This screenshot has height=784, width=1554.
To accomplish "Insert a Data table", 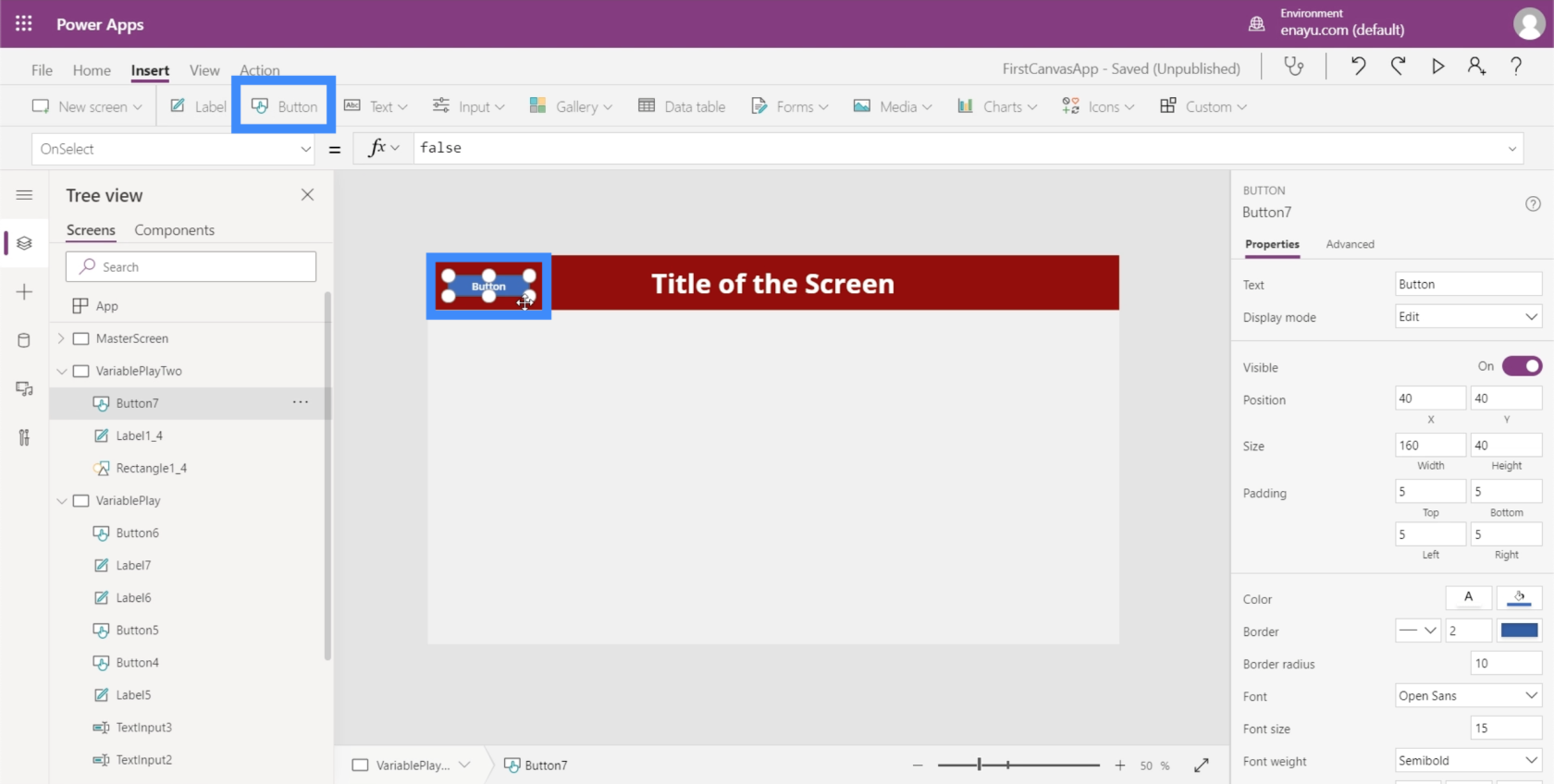I will click(x=682, y=106).
